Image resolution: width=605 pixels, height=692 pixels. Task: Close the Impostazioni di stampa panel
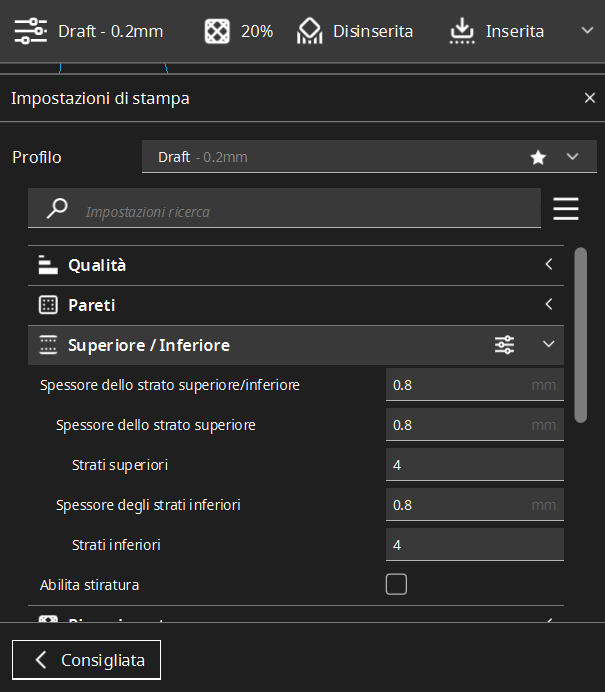point(589,98)
